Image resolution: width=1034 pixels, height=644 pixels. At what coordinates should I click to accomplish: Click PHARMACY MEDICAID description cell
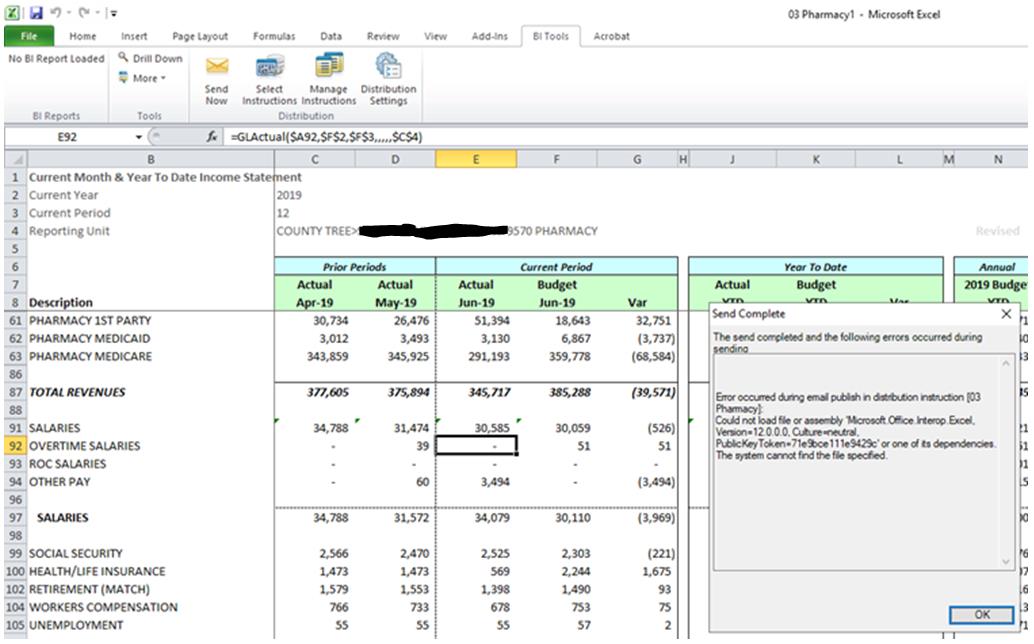click(90, 339)
